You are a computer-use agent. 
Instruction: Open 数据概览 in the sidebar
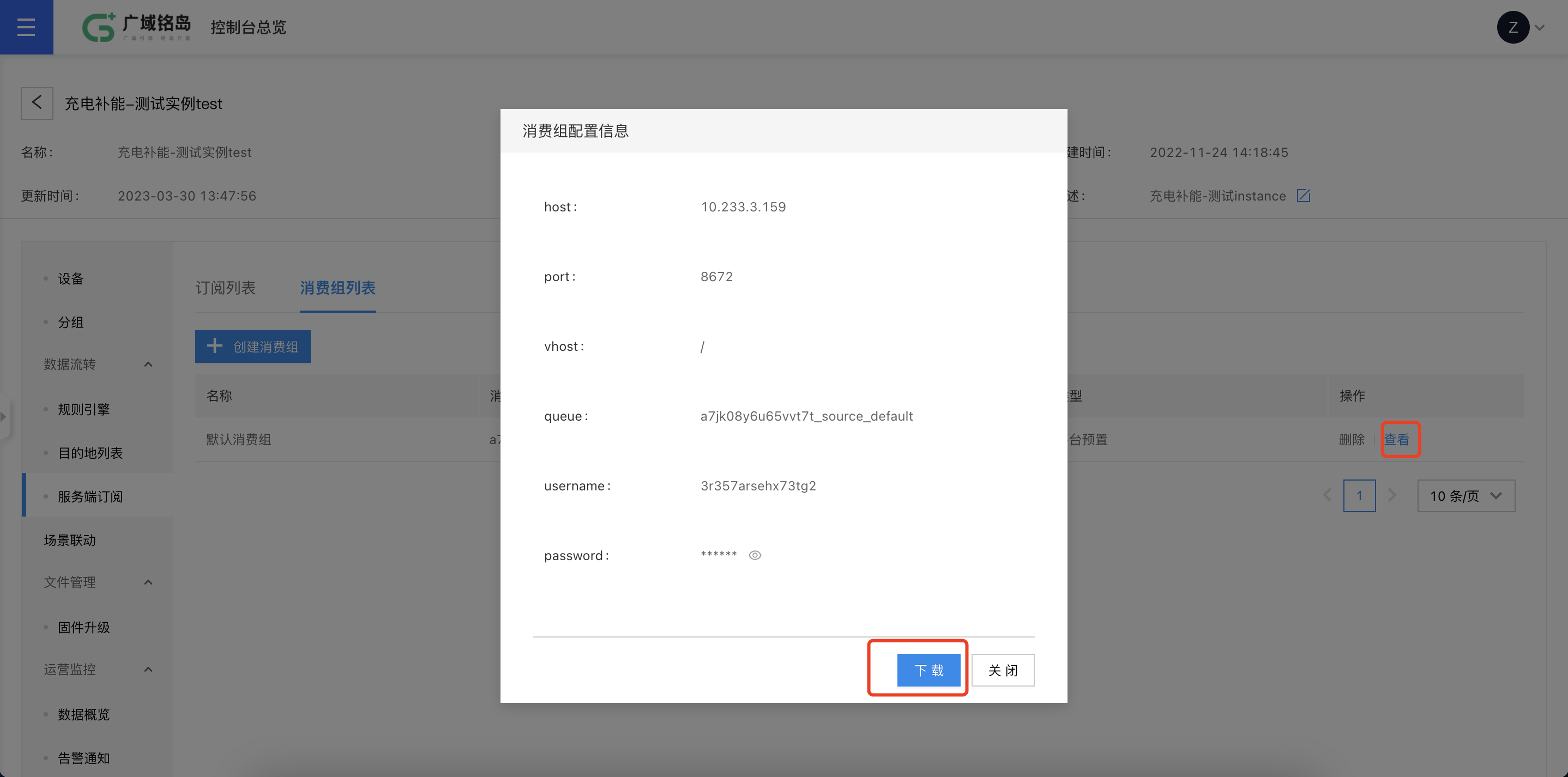(x=84, y=714)
